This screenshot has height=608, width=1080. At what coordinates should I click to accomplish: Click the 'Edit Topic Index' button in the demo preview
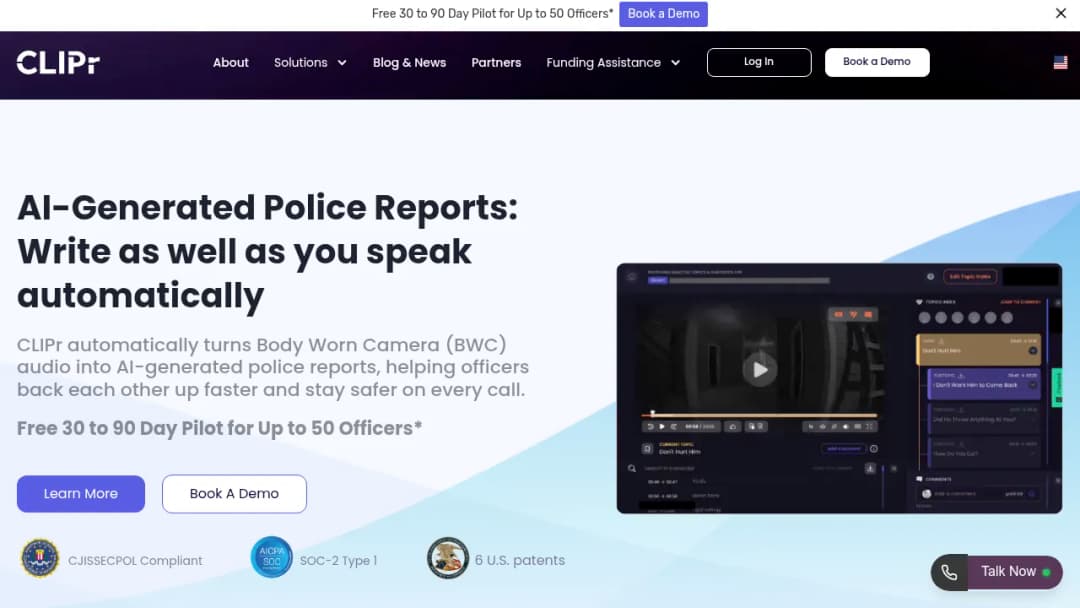tap(970, 277)
